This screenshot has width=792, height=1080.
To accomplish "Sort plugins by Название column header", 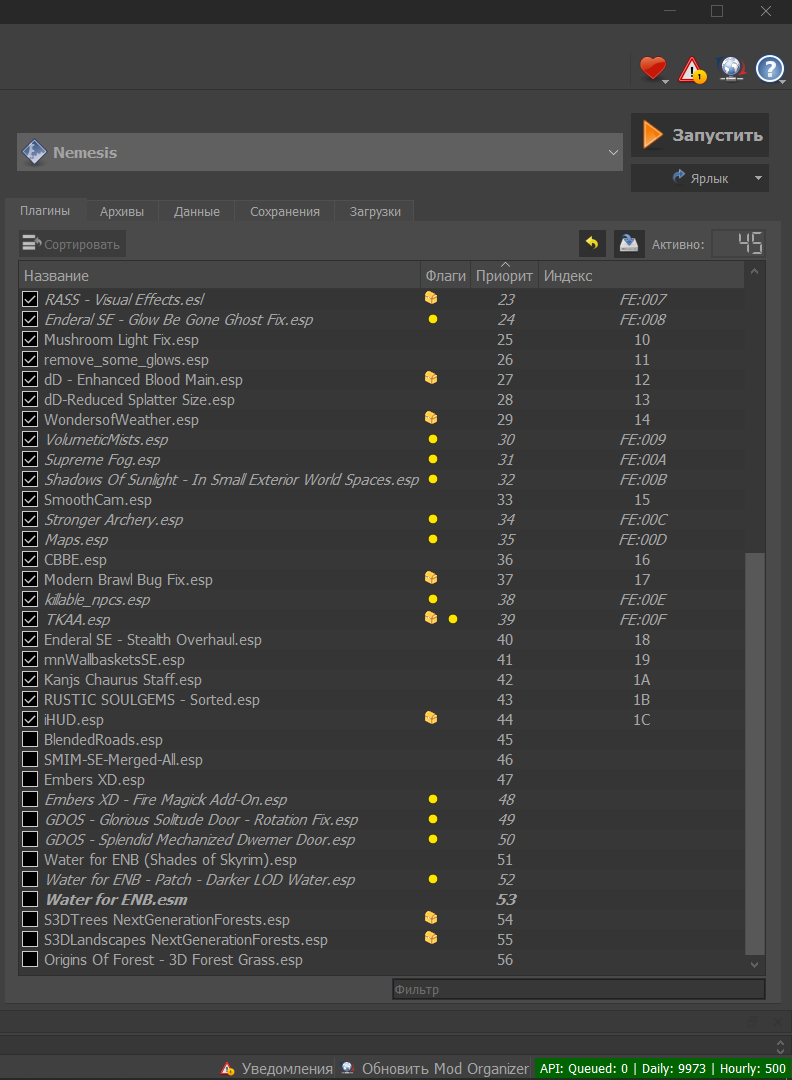I will coord(219,276).
